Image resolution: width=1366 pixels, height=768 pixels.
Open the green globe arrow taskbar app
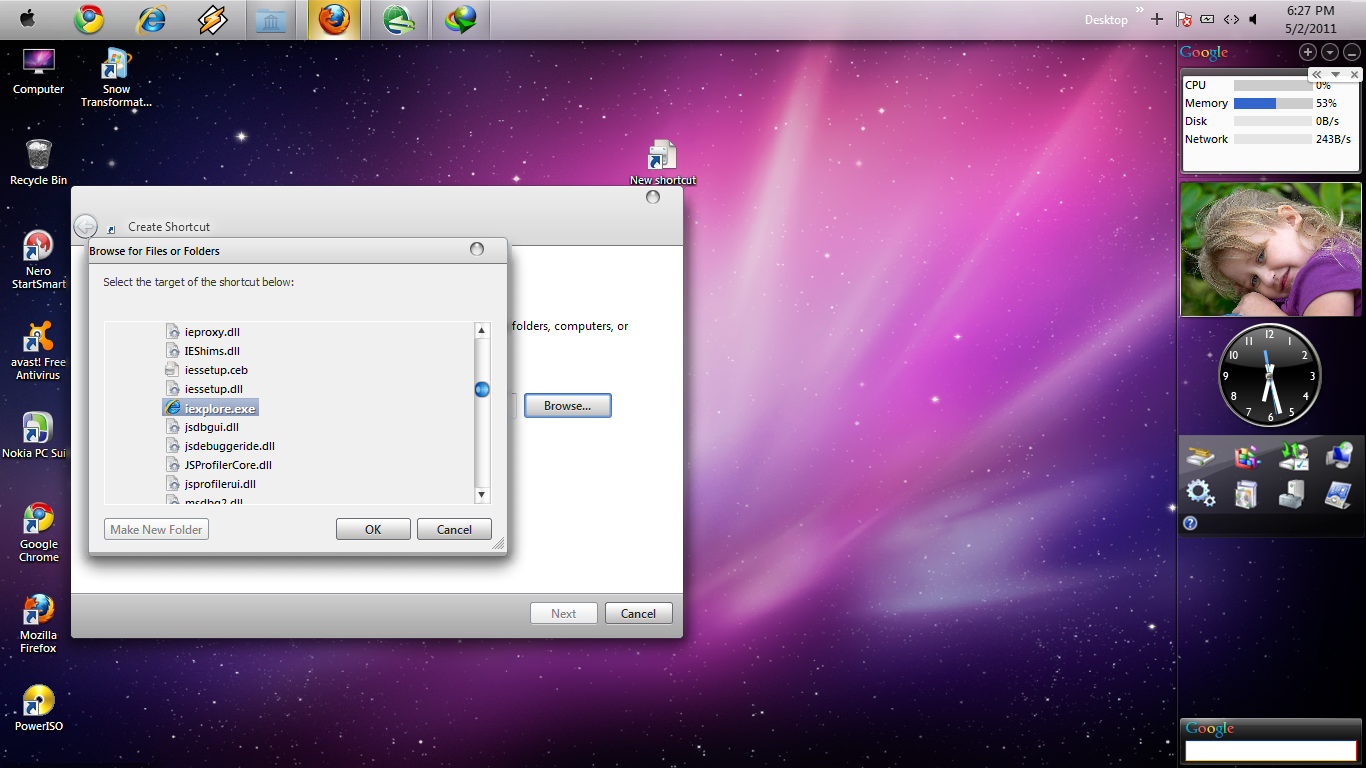pos(399,19)
